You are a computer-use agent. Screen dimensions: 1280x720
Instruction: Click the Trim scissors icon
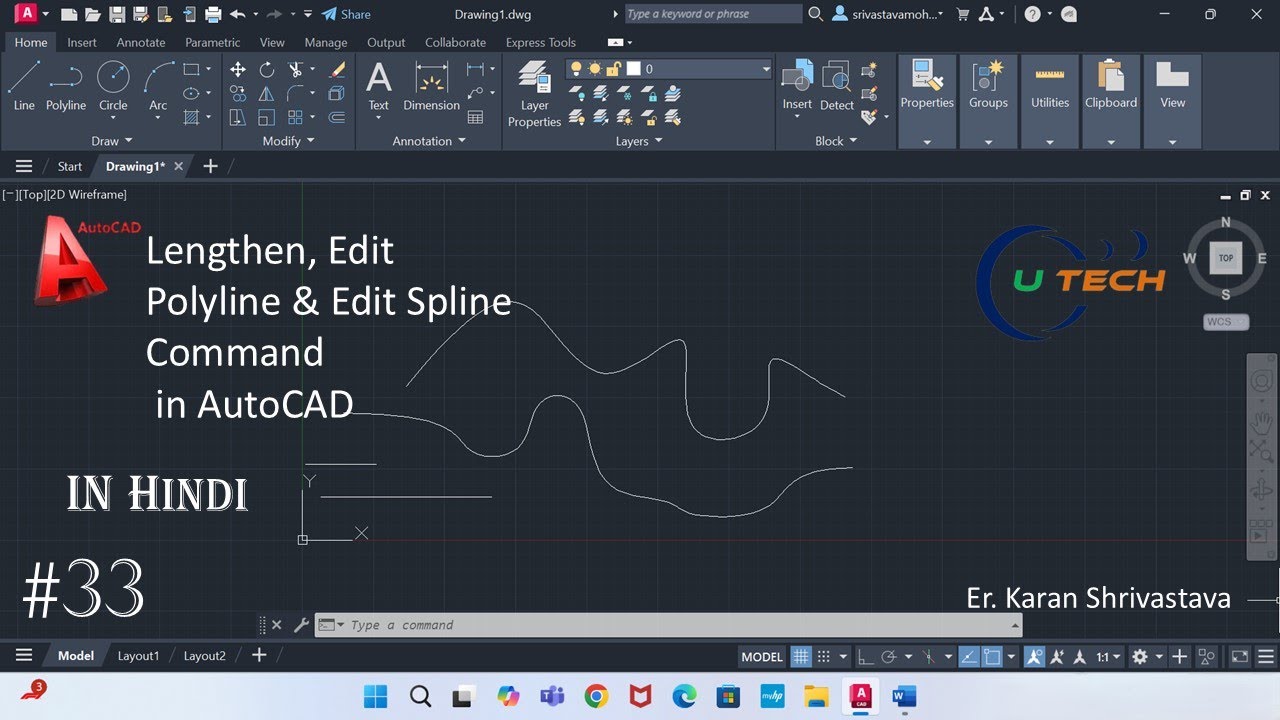click(x=296, y=70)
